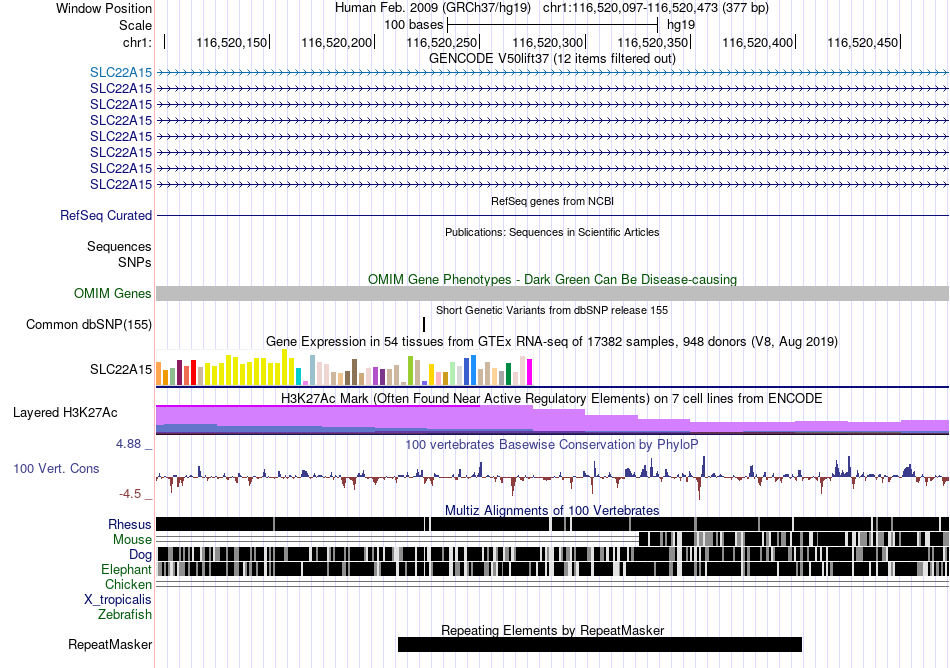Click the hg19 label beside the scale bar

click(681, 25)
